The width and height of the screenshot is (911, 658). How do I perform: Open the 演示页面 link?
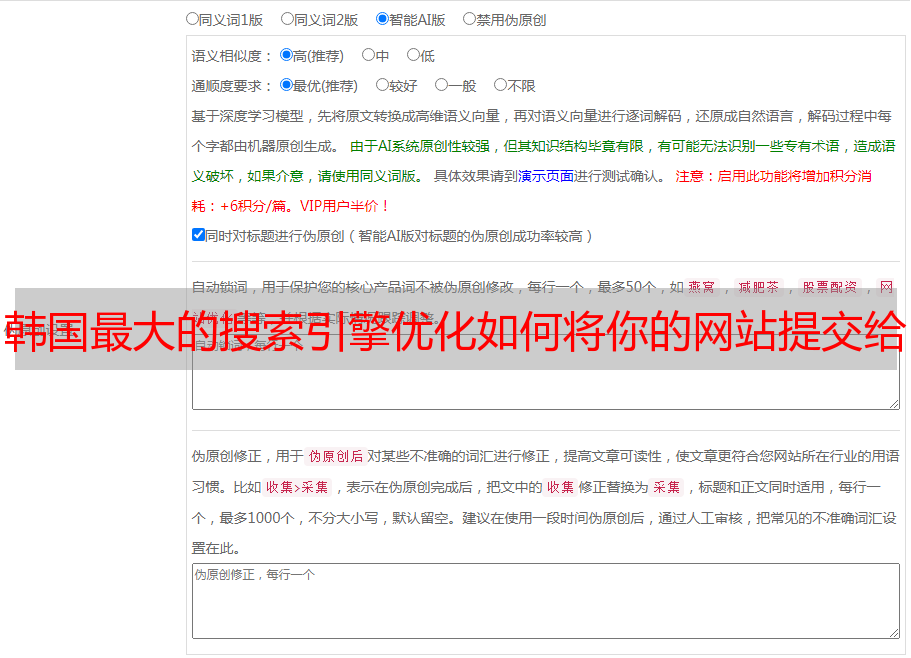pos(545,176)
